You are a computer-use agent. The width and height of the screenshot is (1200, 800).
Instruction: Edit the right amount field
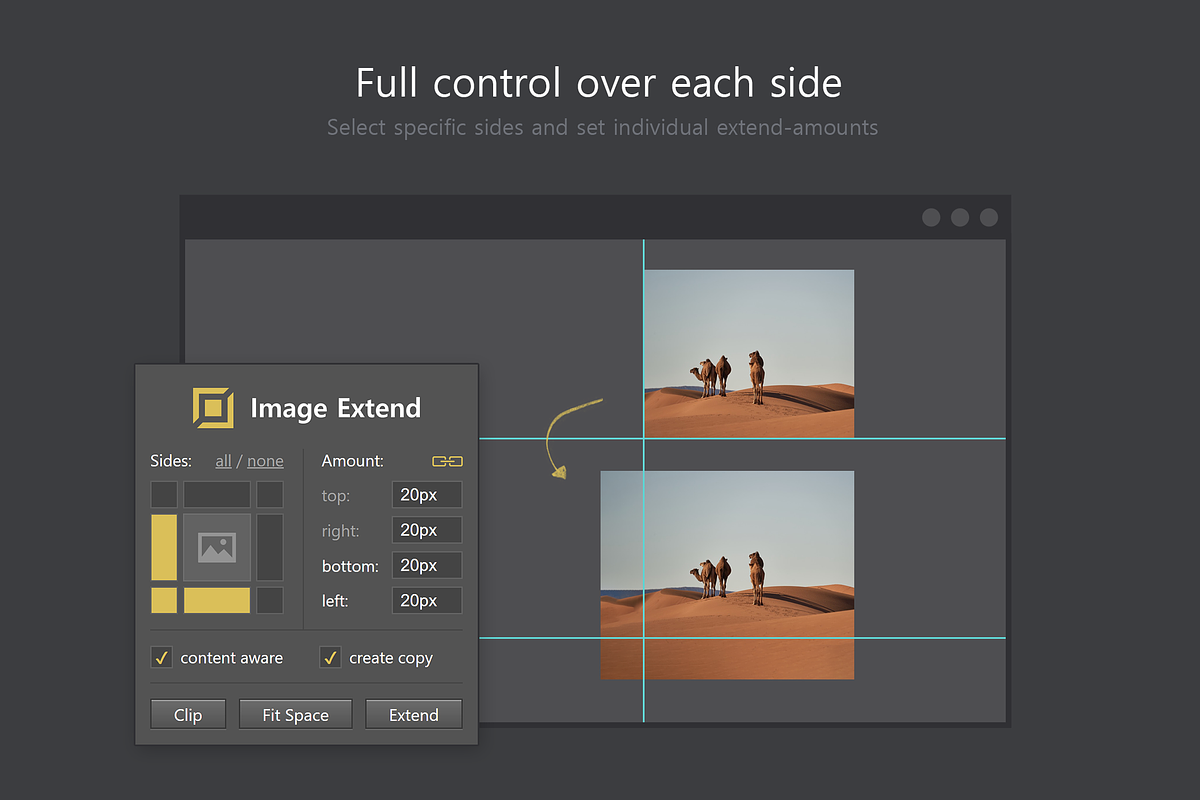click(427, 530)
